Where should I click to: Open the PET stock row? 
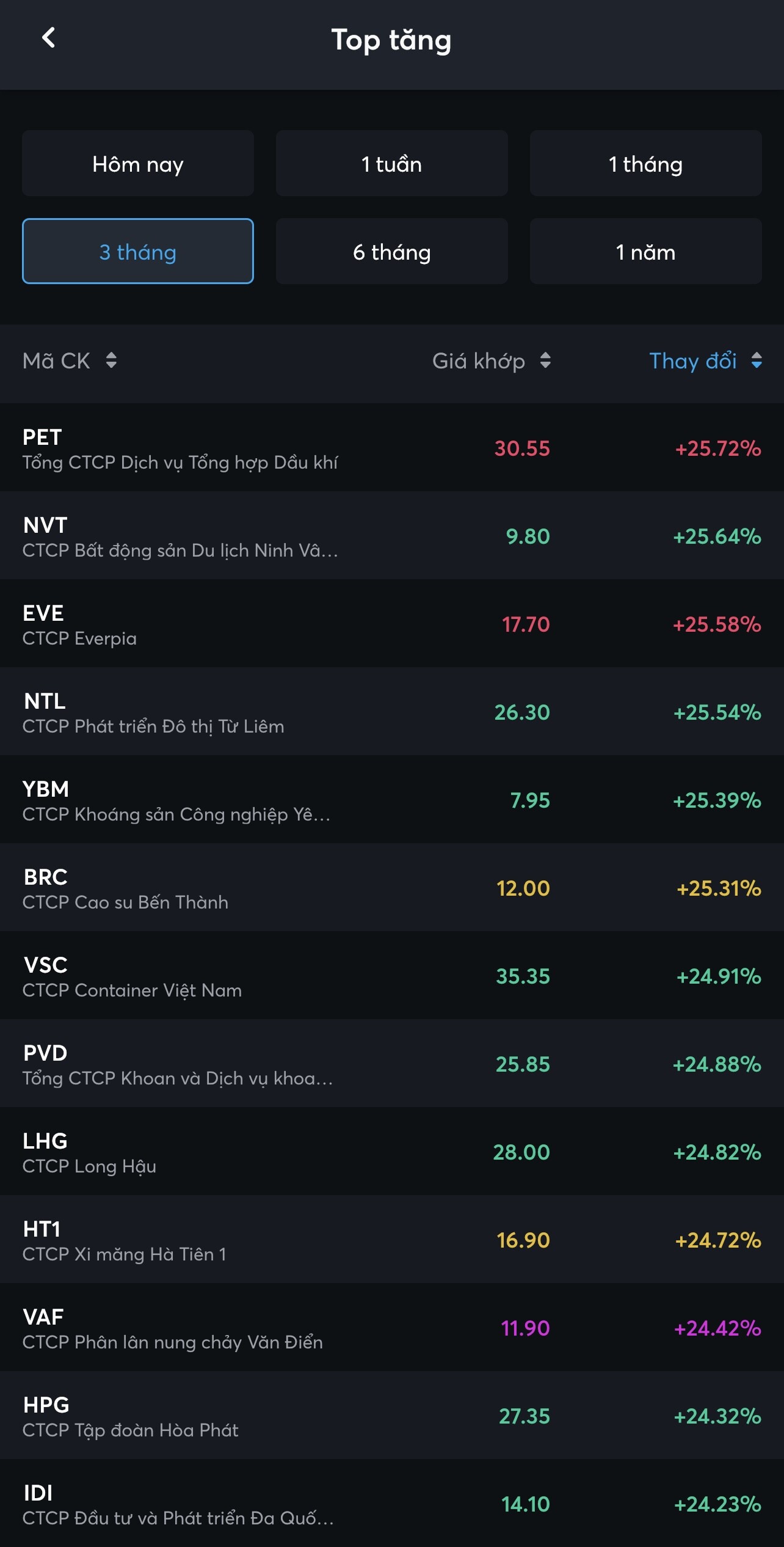point(391,448)
